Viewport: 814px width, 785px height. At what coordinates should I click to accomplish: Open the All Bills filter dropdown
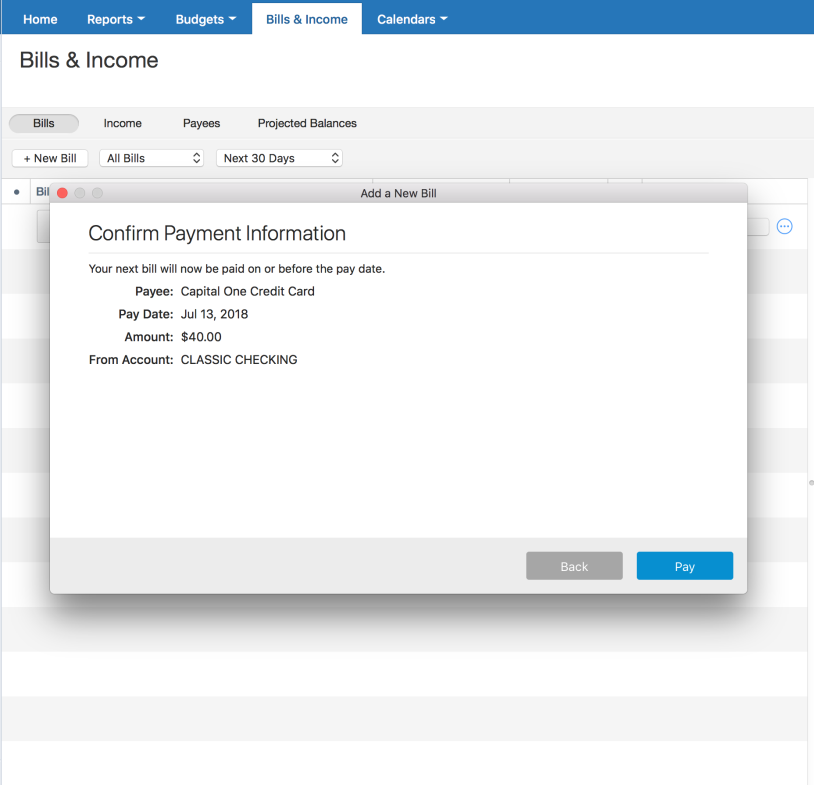coord(153,158)
